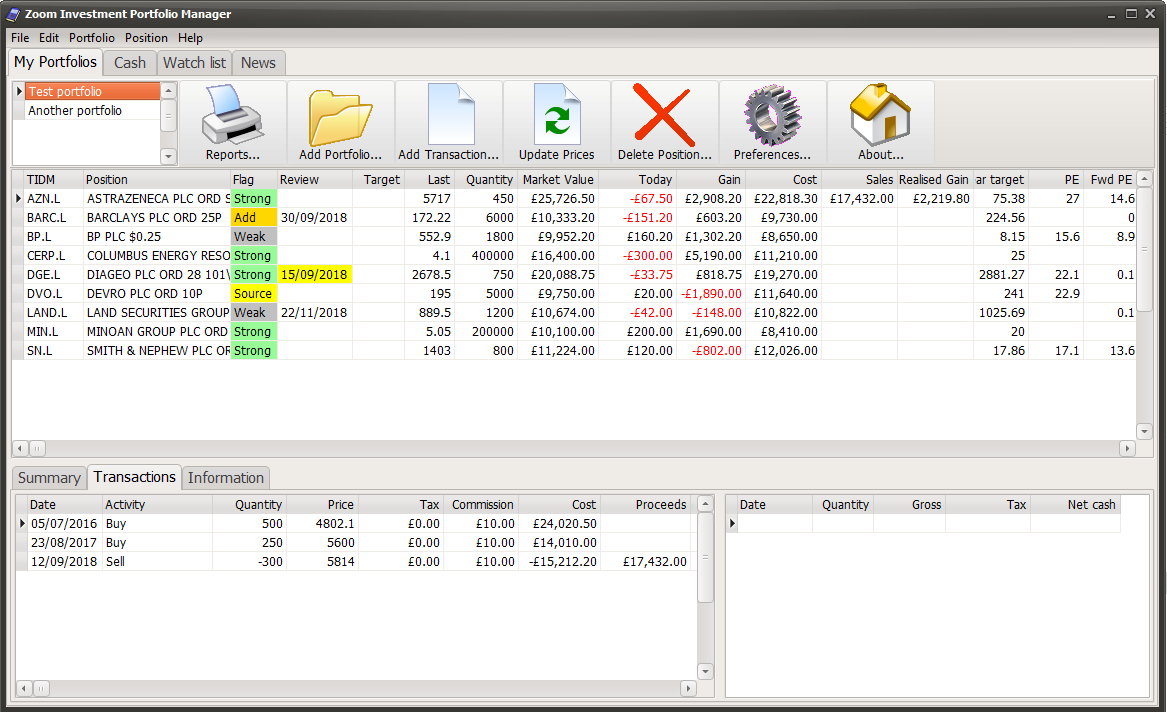Open the Reports printer icon
Image resolution: width=1167 pixels, height=712 pixels.
click(x=232, y=115)
